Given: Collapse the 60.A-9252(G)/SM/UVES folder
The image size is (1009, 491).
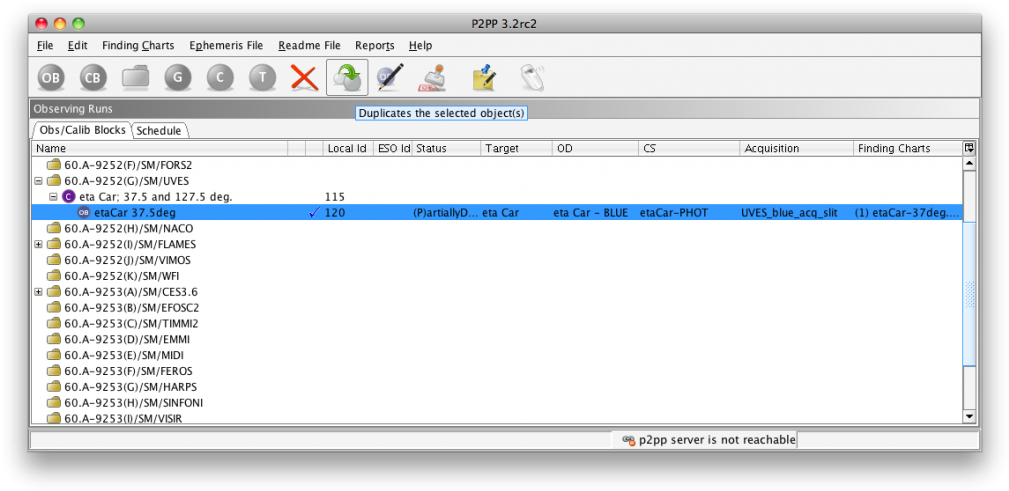Looking at the screenshot, I should tap(38, 181).
